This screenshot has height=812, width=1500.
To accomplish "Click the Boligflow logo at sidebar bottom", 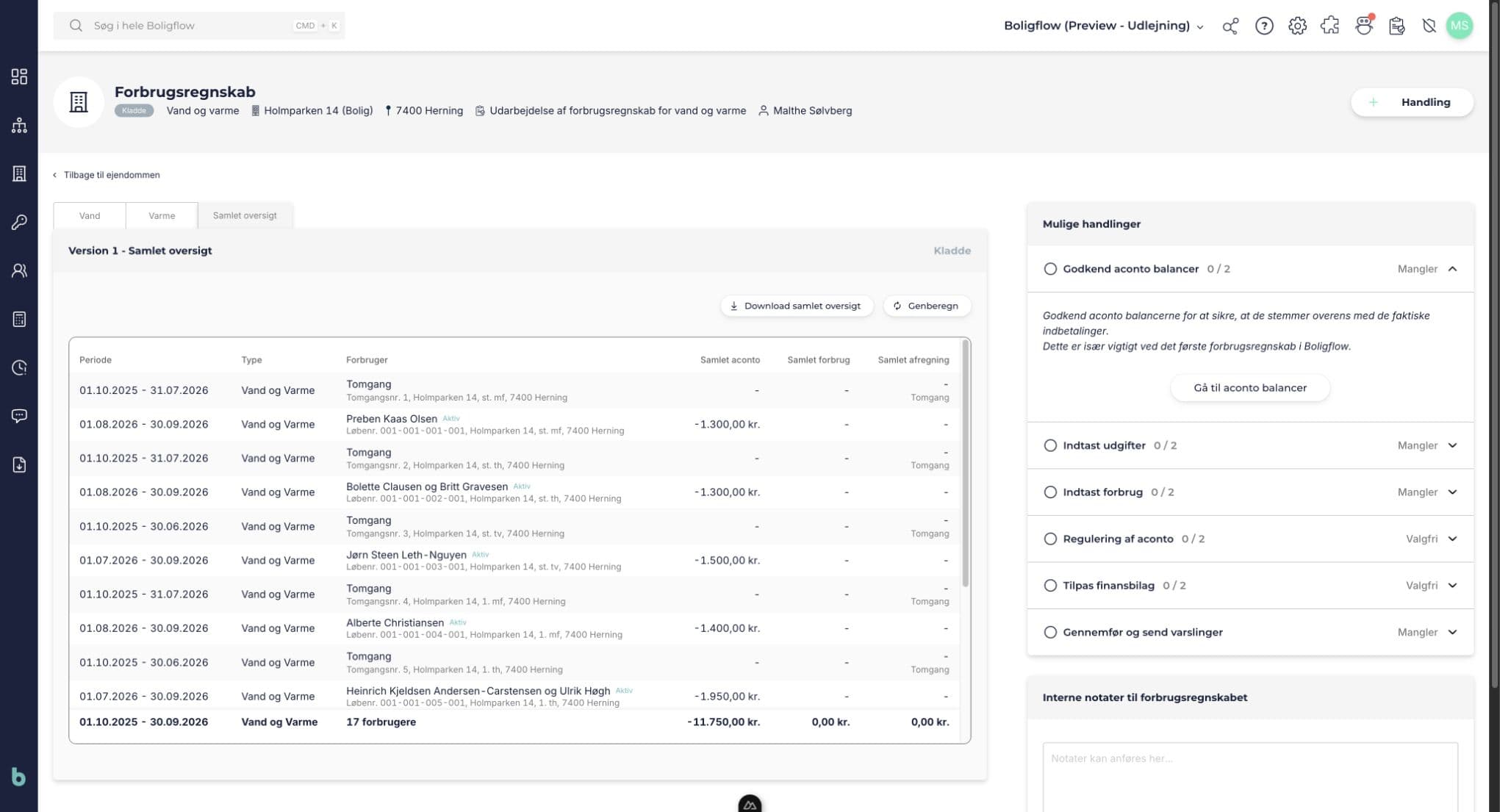I will [x=18, y=776].
